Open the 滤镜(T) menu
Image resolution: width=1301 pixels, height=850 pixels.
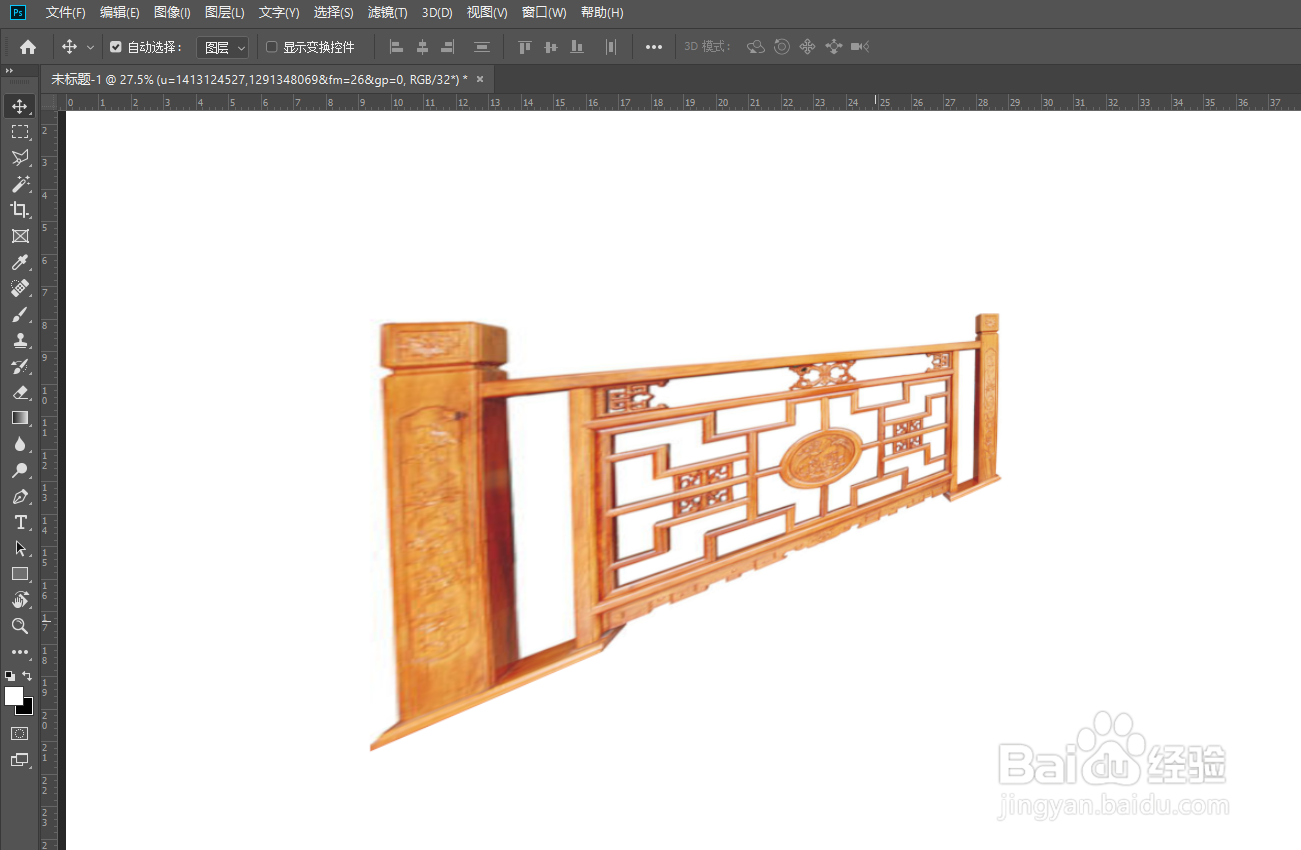tap(387, 13)
